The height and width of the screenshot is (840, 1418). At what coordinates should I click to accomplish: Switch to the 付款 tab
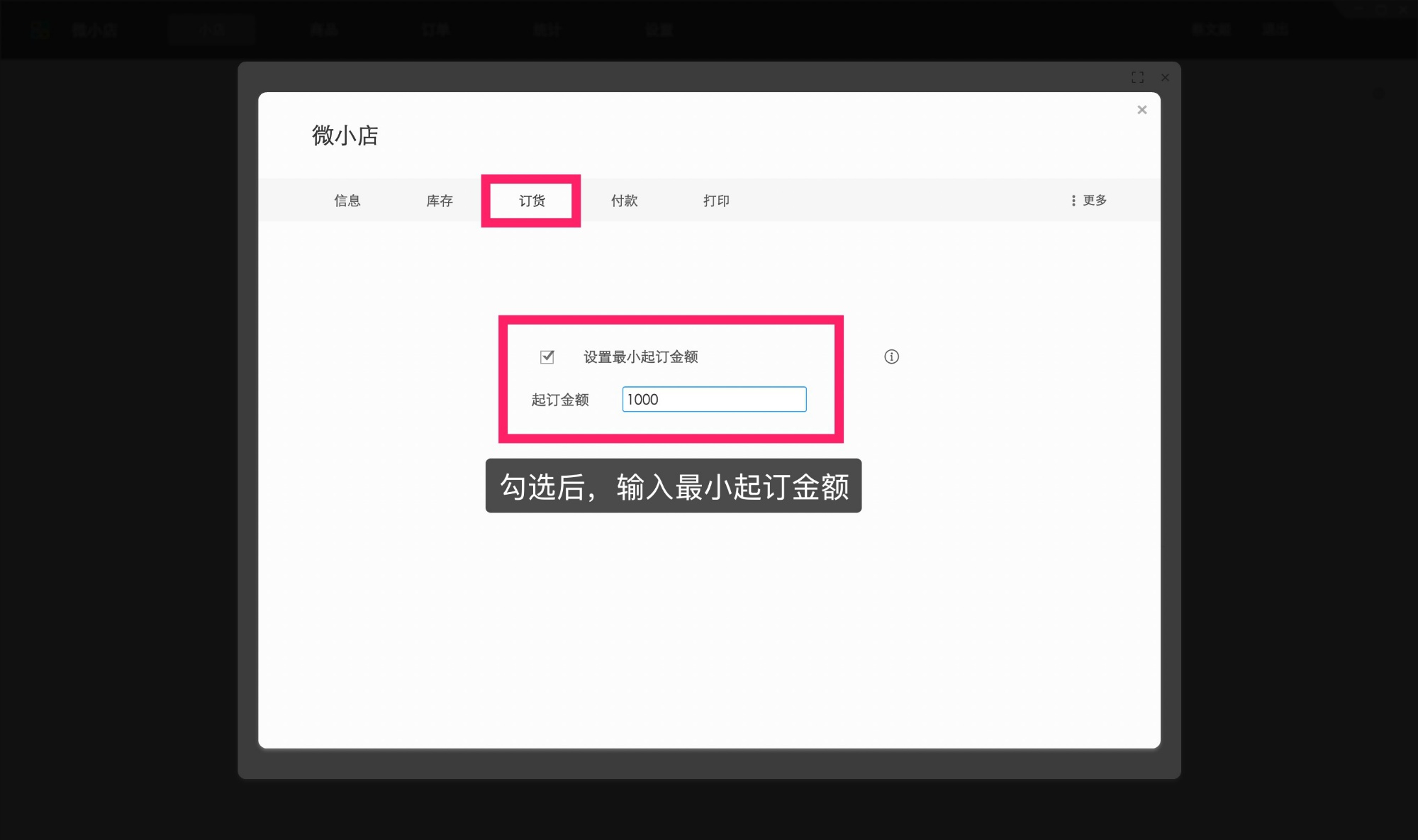(625, 201)
